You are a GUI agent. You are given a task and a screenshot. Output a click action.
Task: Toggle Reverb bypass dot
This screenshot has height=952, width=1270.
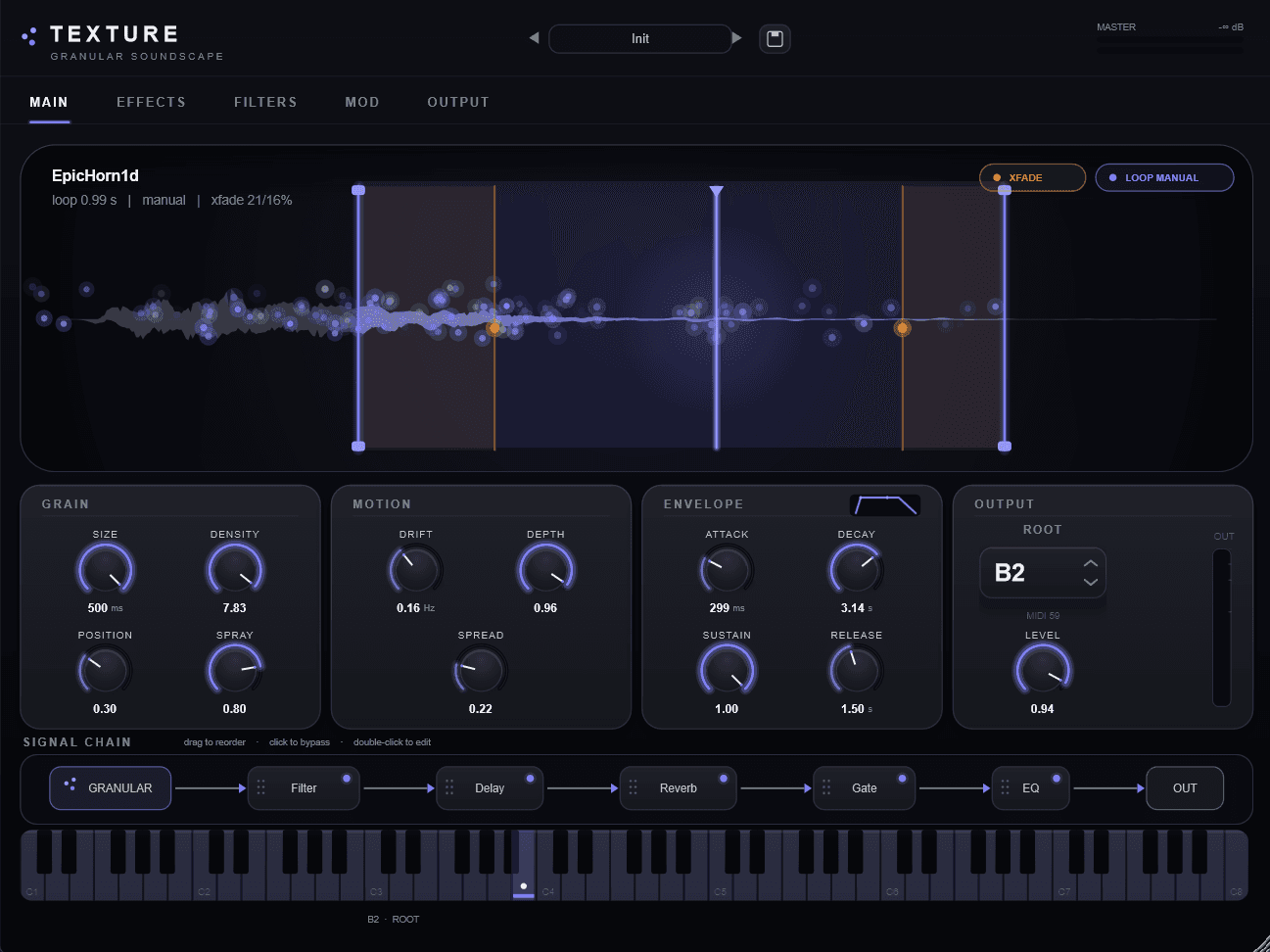point(724,779)
